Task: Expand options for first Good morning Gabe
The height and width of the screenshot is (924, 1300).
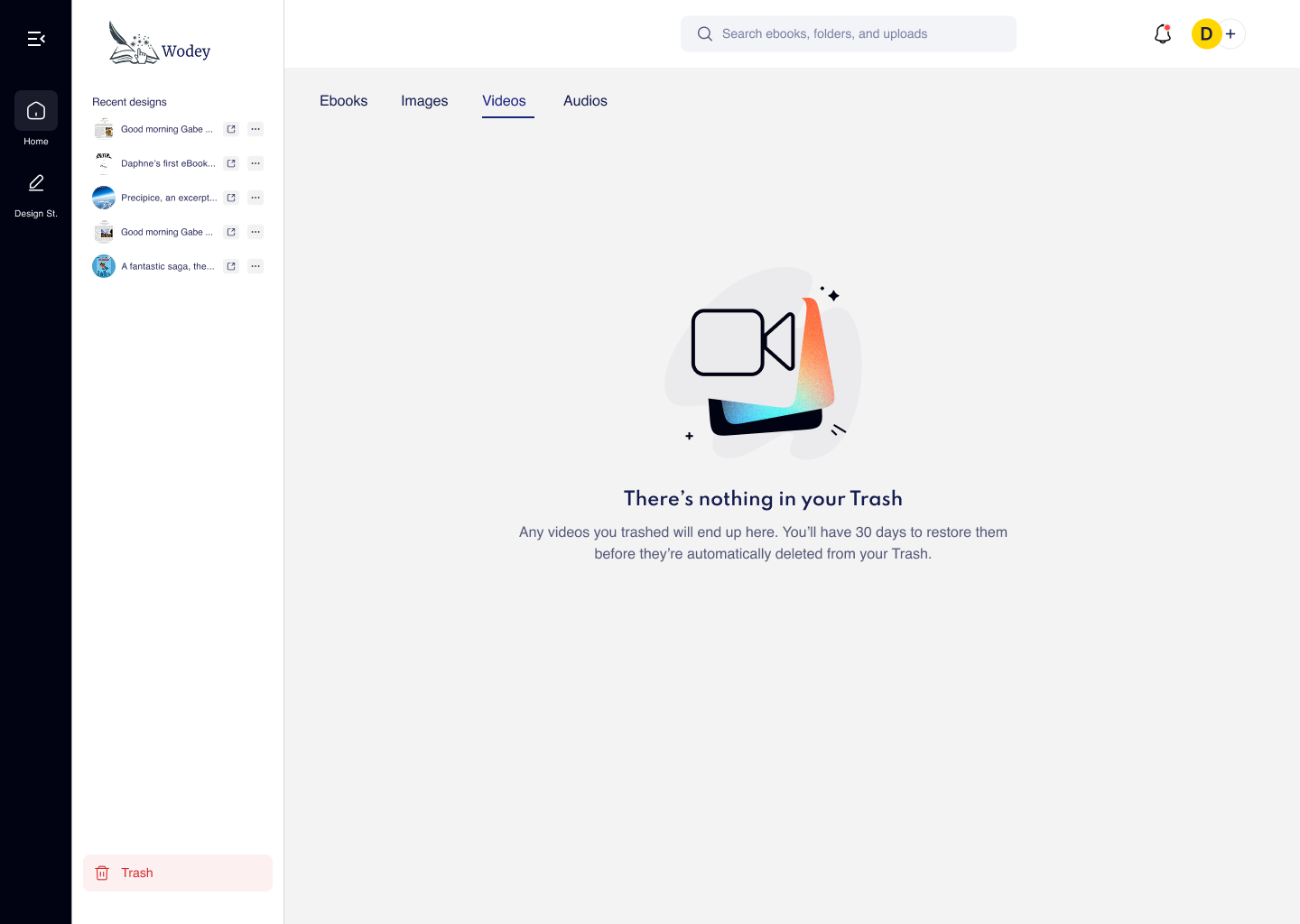Action: coord(255,129)
